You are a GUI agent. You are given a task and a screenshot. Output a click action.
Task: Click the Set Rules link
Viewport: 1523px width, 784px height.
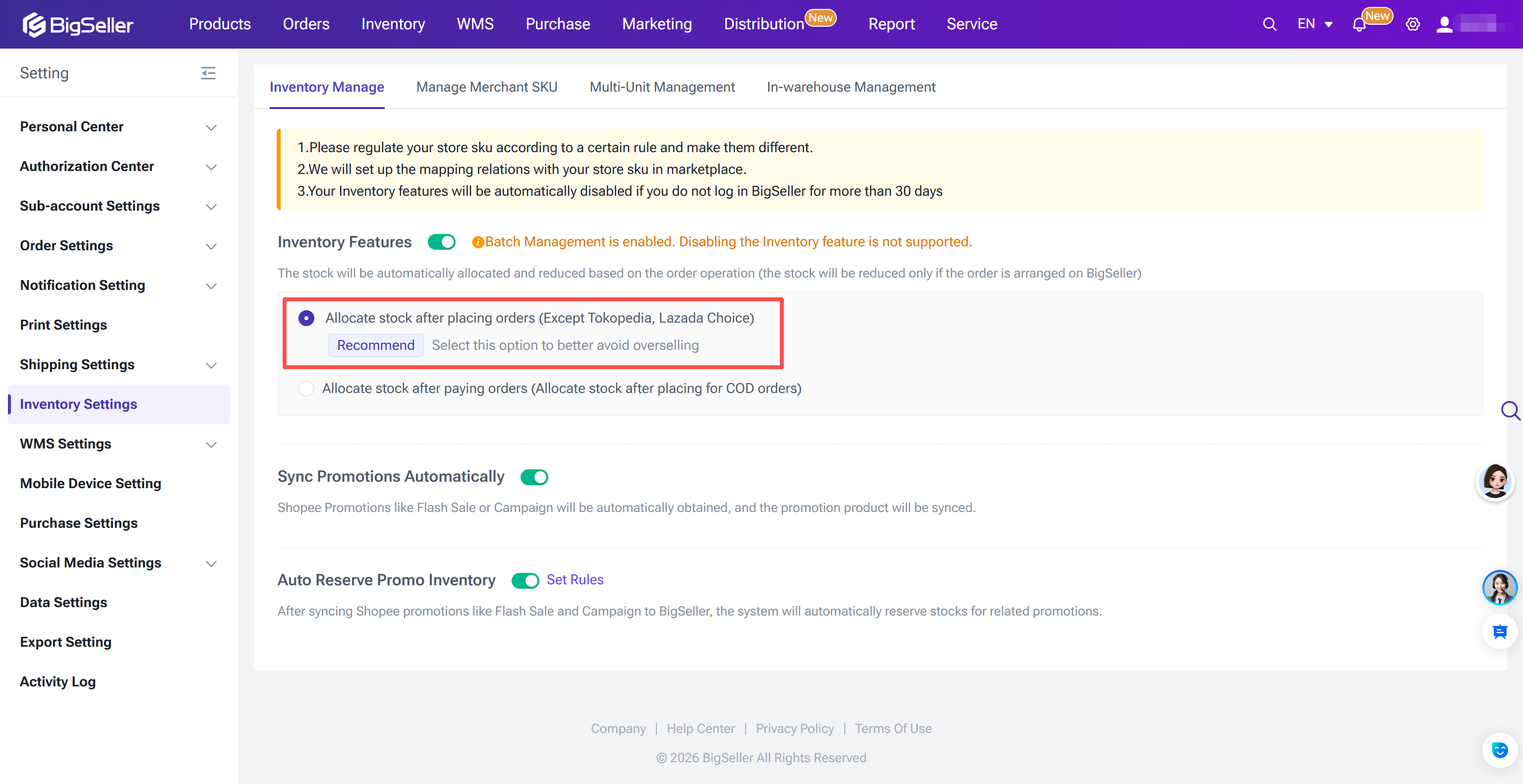pos(575,580)
